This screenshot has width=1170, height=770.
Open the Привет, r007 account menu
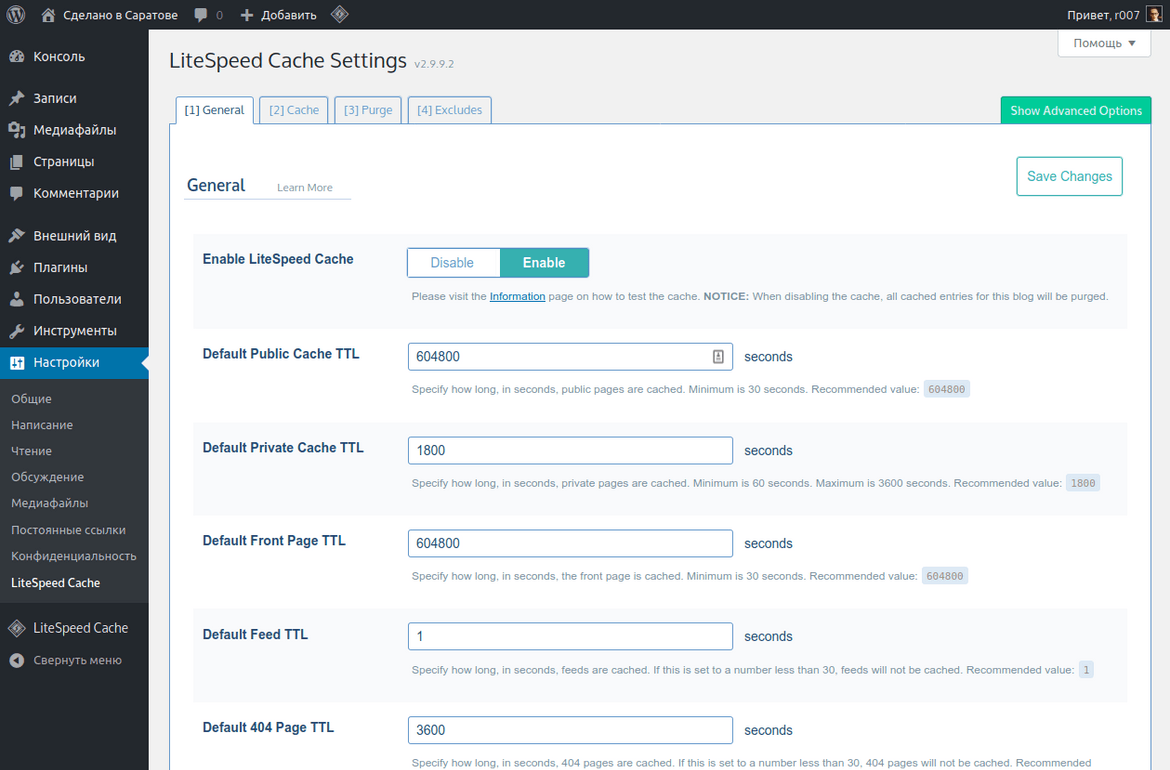[1104, 15]
